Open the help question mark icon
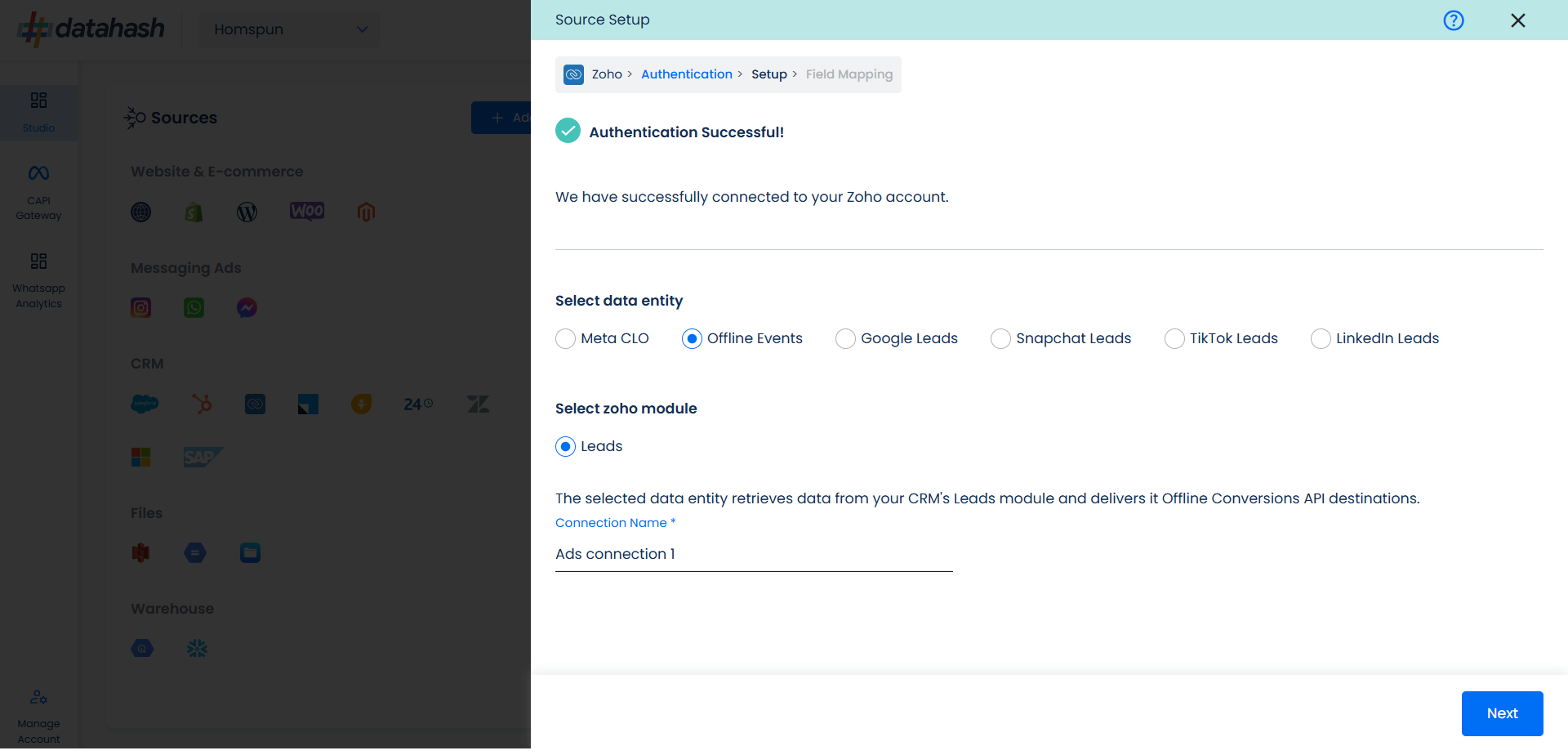Image resolution: width=1568 pixels, height=755 pixels. (1454, 20)
